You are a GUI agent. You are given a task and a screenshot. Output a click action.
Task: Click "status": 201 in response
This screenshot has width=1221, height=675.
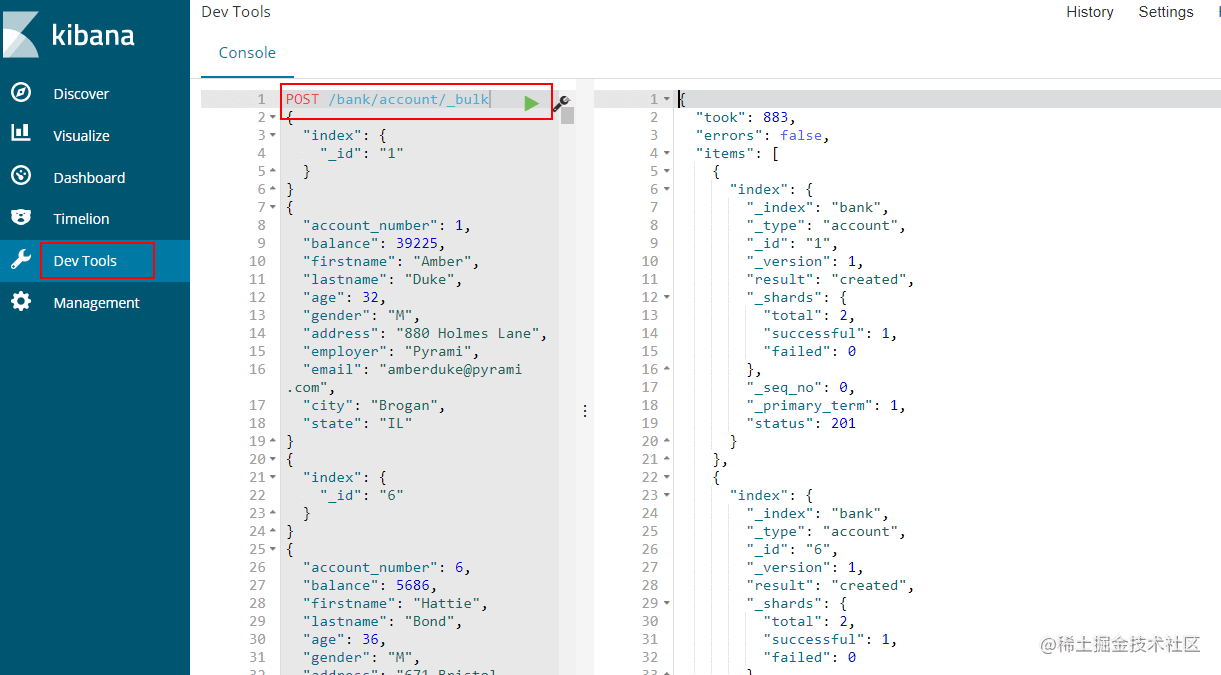(801, 423)
